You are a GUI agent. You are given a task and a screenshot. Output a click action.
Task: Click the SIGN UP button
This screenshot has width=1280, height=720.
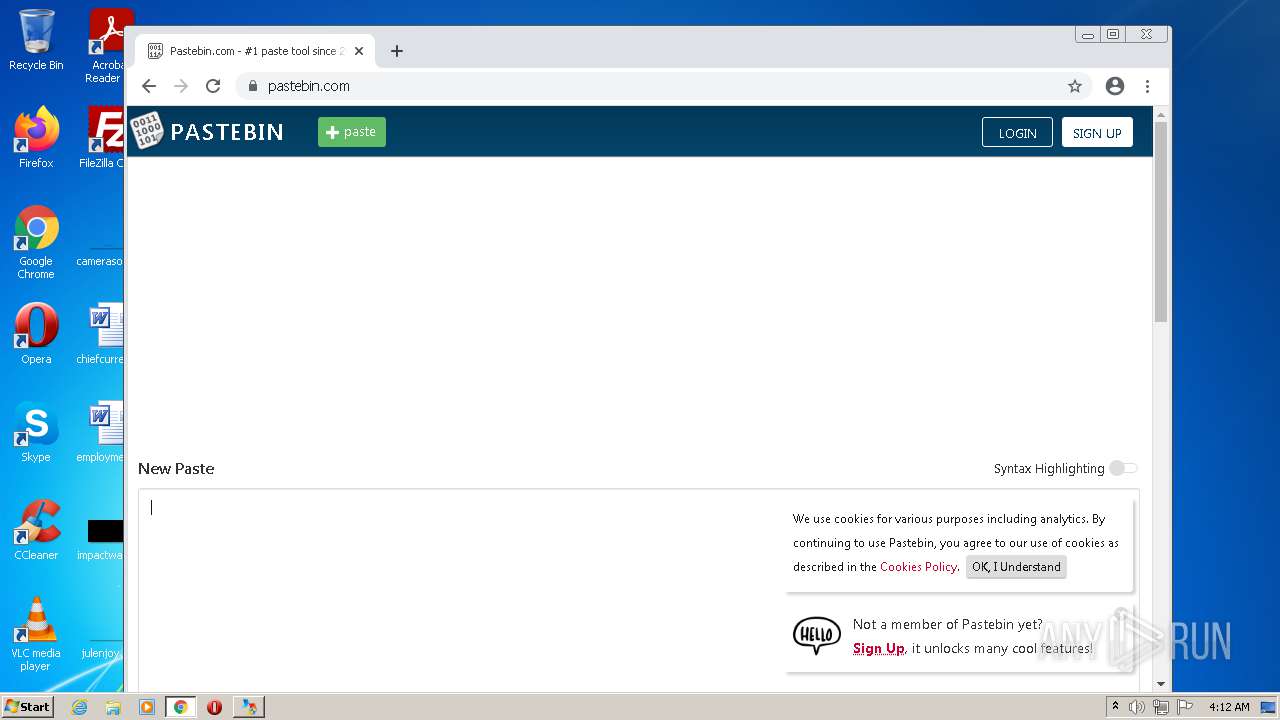coord(1097,133)
